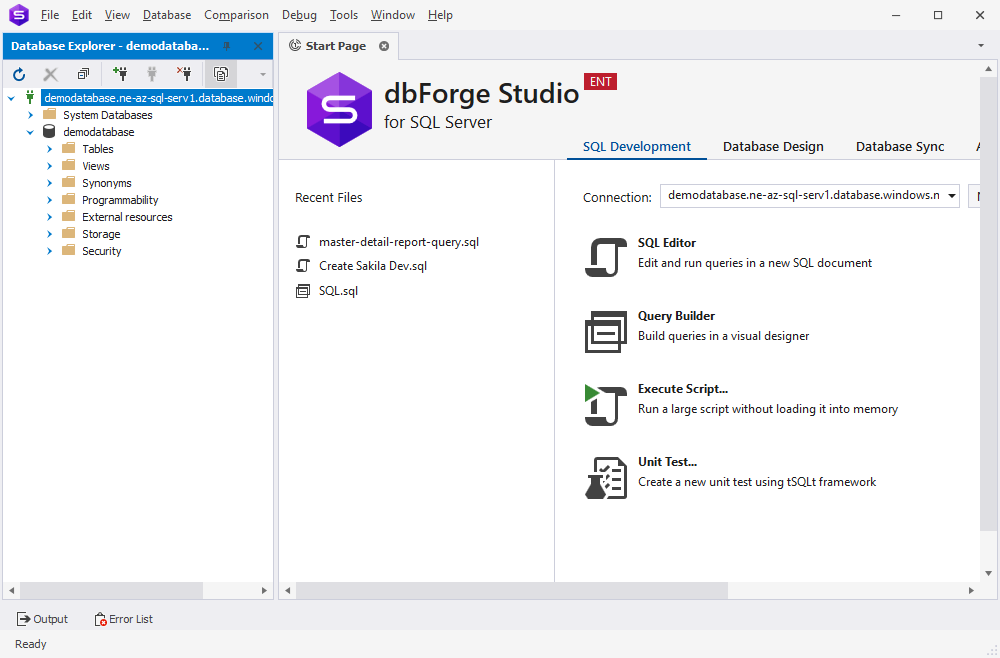Click the Unit Test flask icon
Viewport: 1000px width, 658px height.
(x=605, y=478)
